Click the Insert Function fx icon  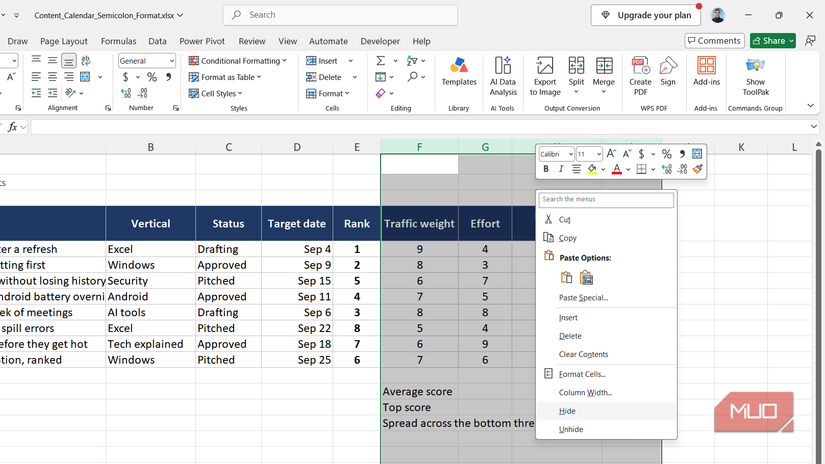(x=13, y=127)
